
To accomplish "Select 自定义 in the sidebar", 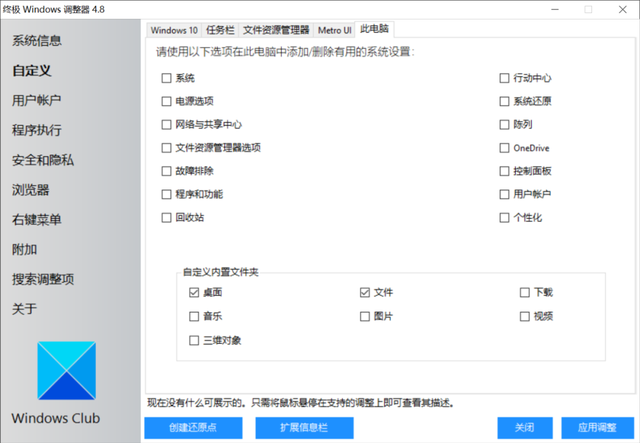I will point(32,71).
